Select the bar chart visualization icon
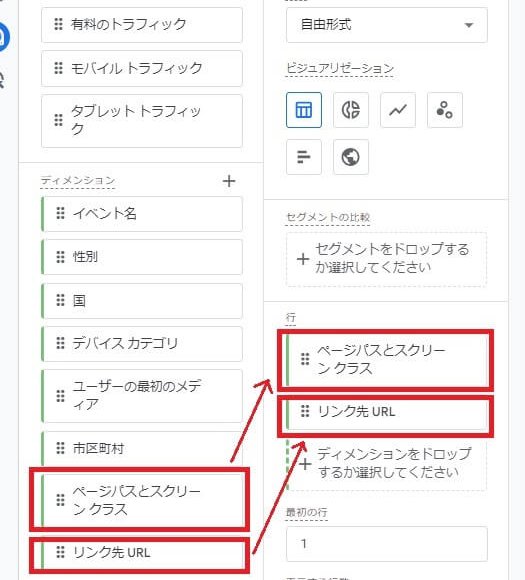Image resolution: width=525 pixels, height=580 pixels. pos(304,157)
